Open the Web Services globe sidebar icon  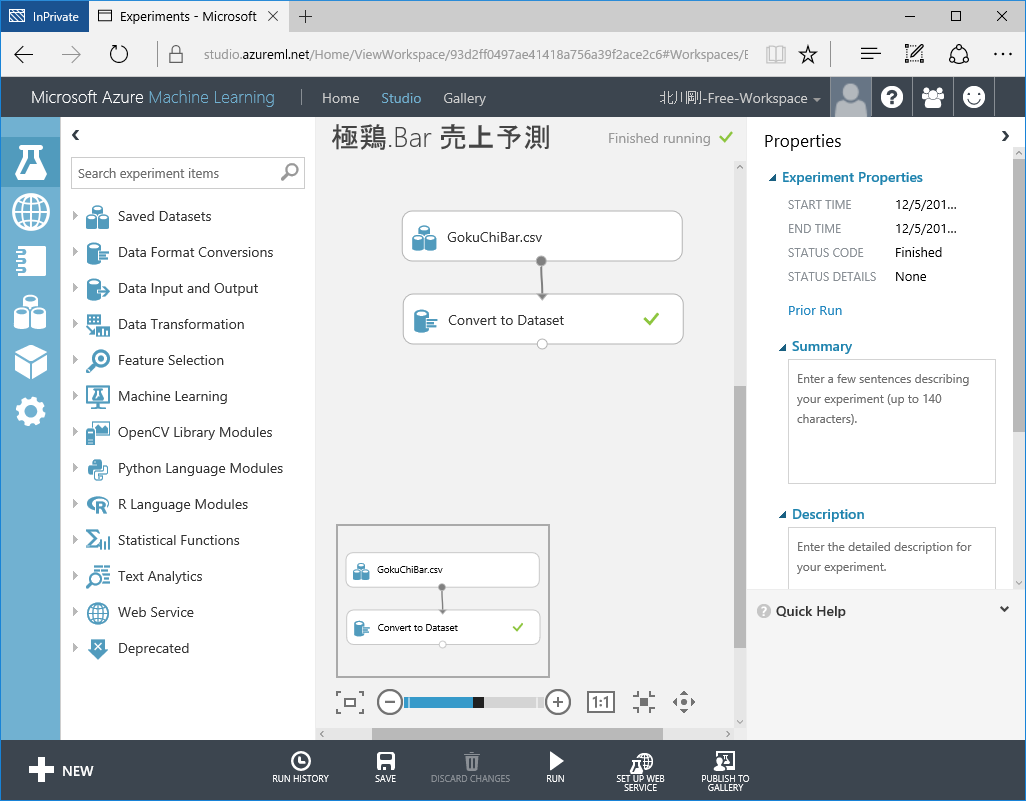coord(31,212)
